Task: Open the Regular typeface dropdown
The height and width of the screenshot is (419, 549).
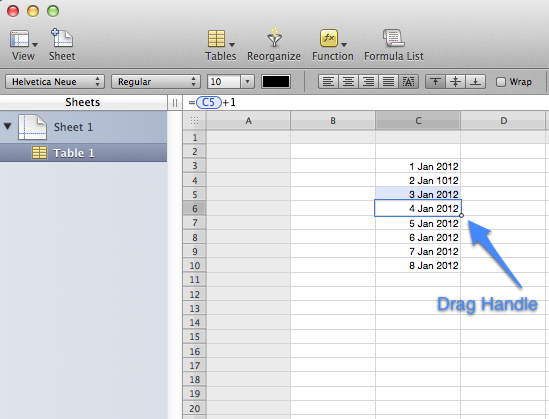Action: tap(156, 82)
